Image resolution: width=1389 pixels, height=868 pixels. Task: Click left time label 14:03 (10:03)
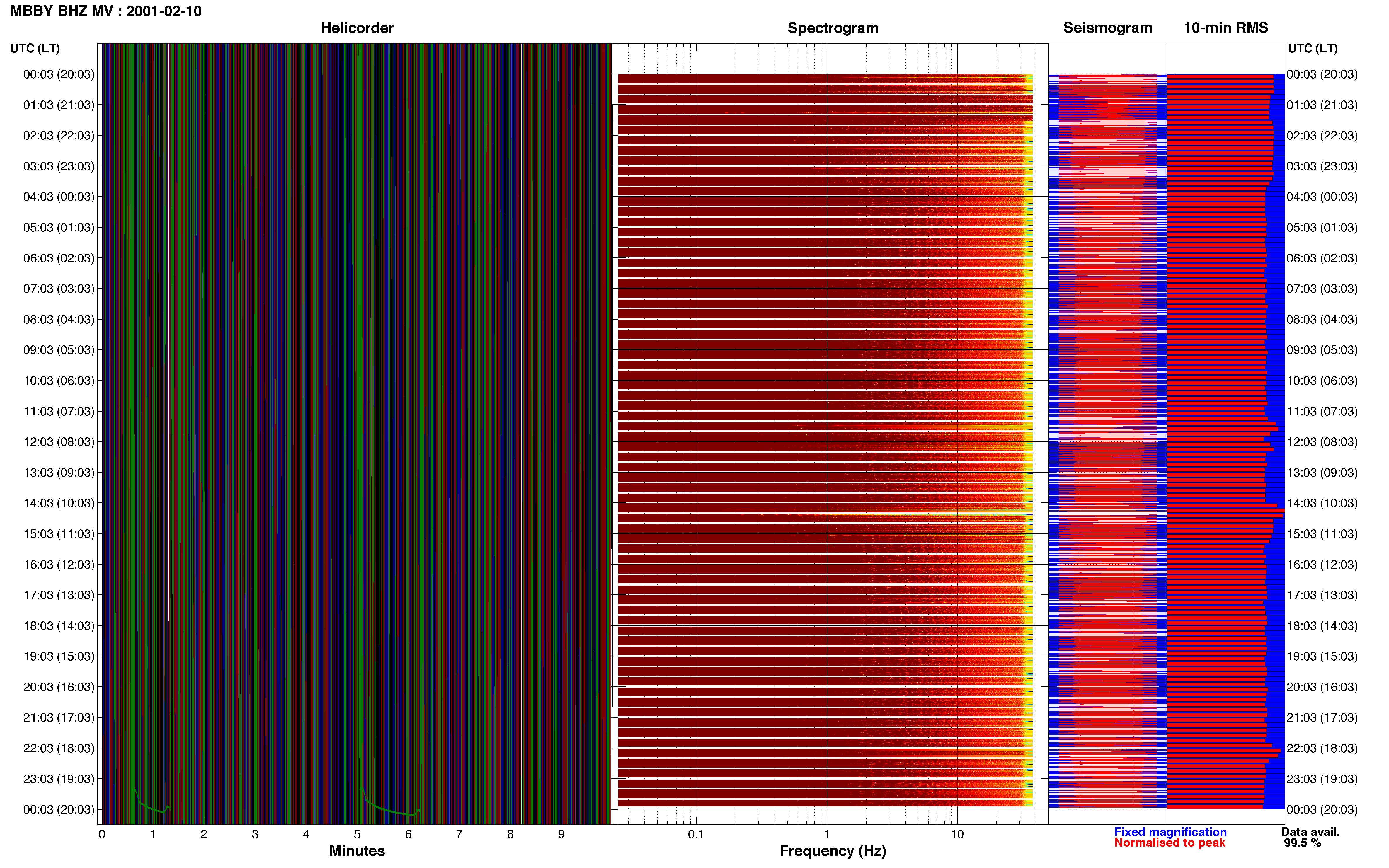point(59,503)
